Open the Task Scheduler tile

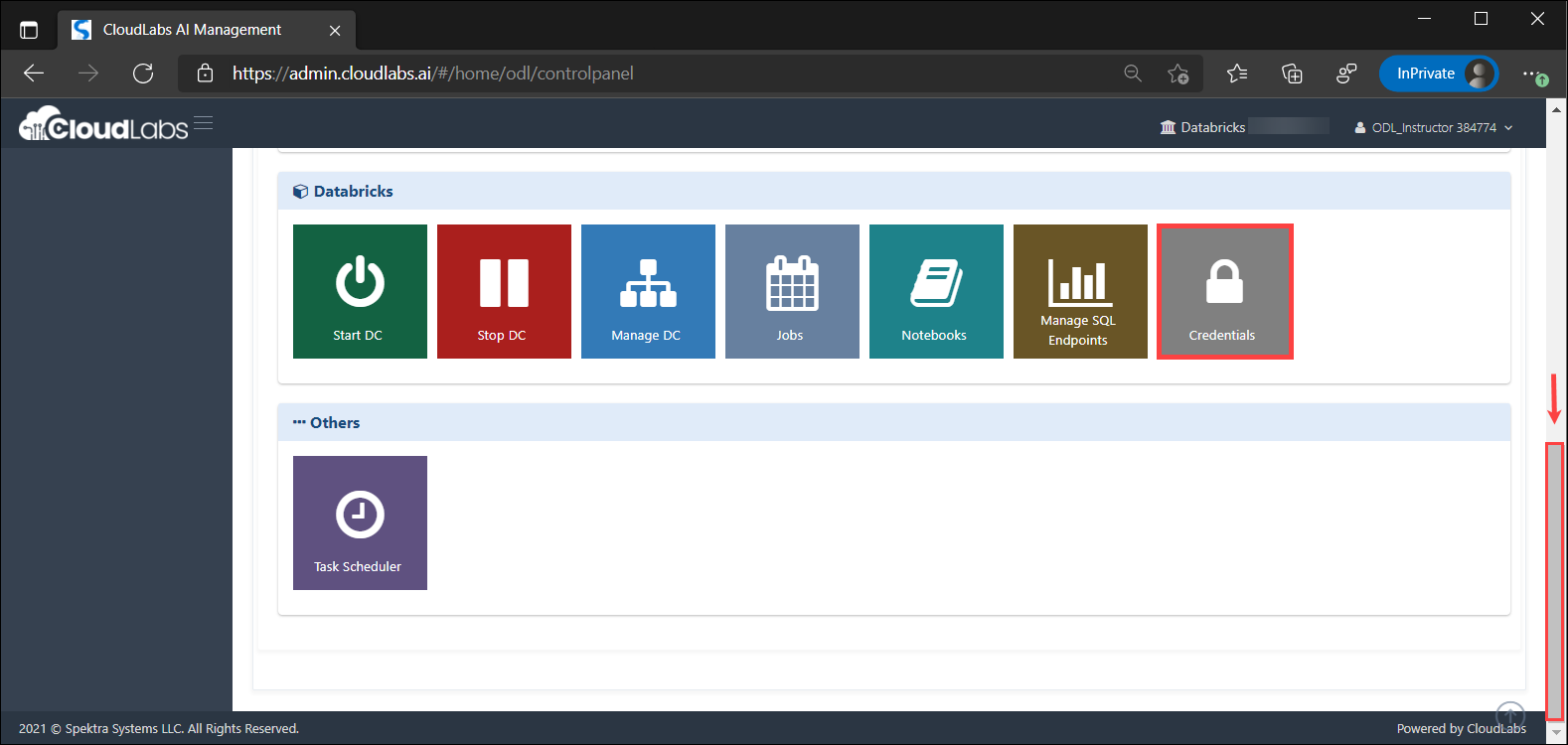[360, 522]
